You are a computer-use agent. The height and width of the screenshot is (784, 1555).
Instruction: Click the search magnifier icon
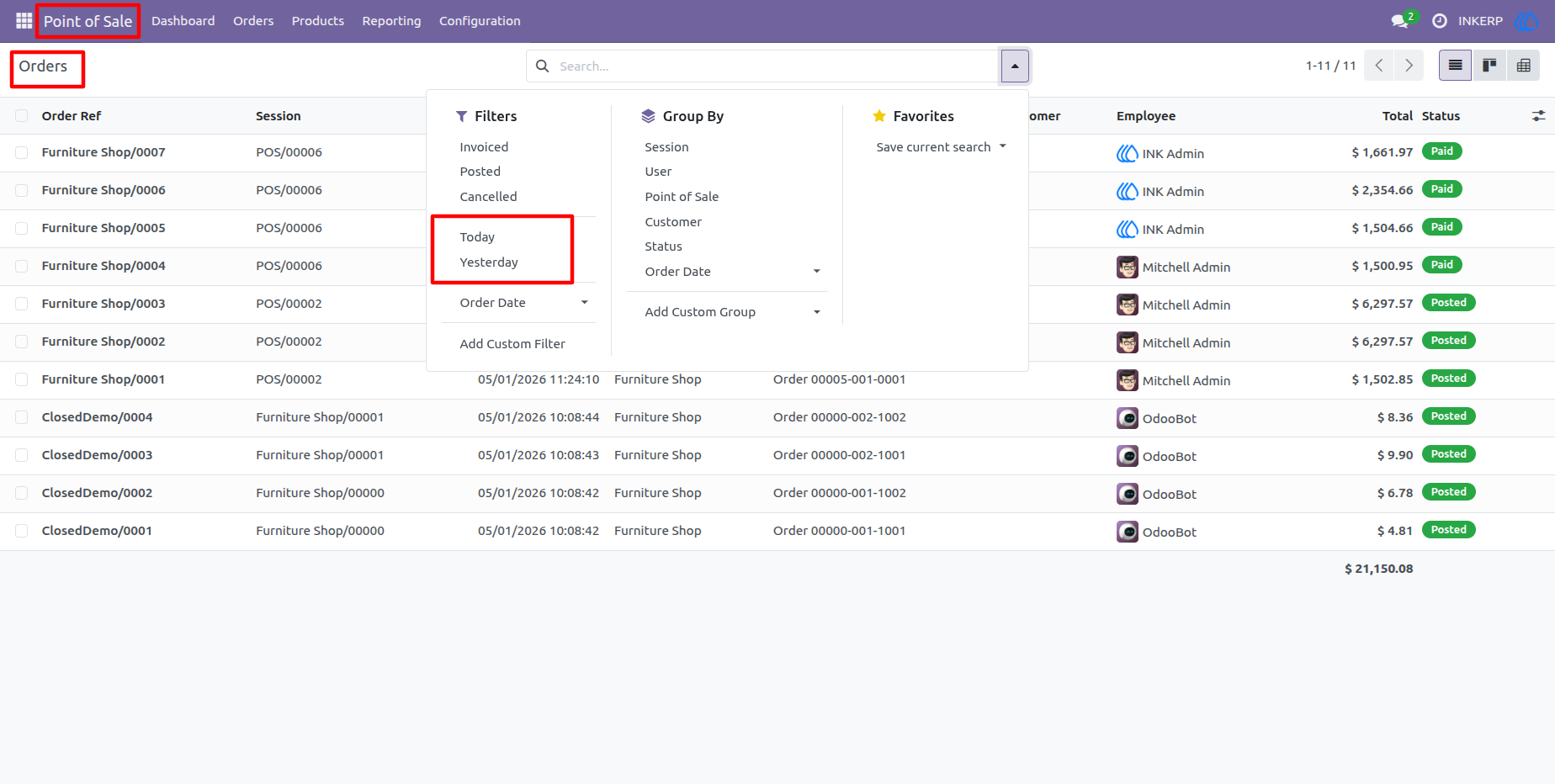[x=543, y=66]
